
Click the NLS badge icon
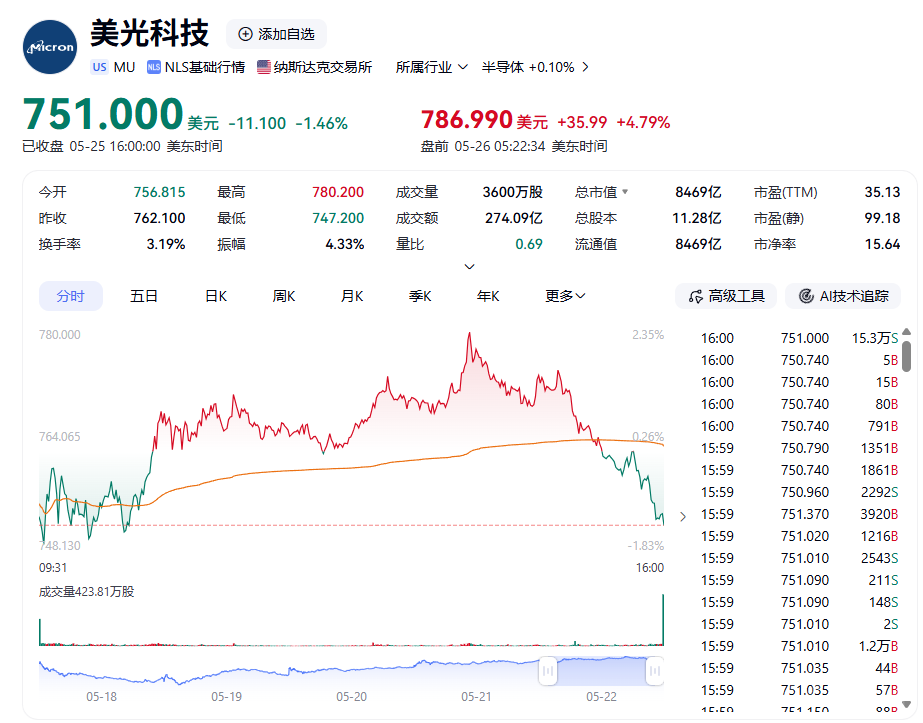tap(154, 67)
